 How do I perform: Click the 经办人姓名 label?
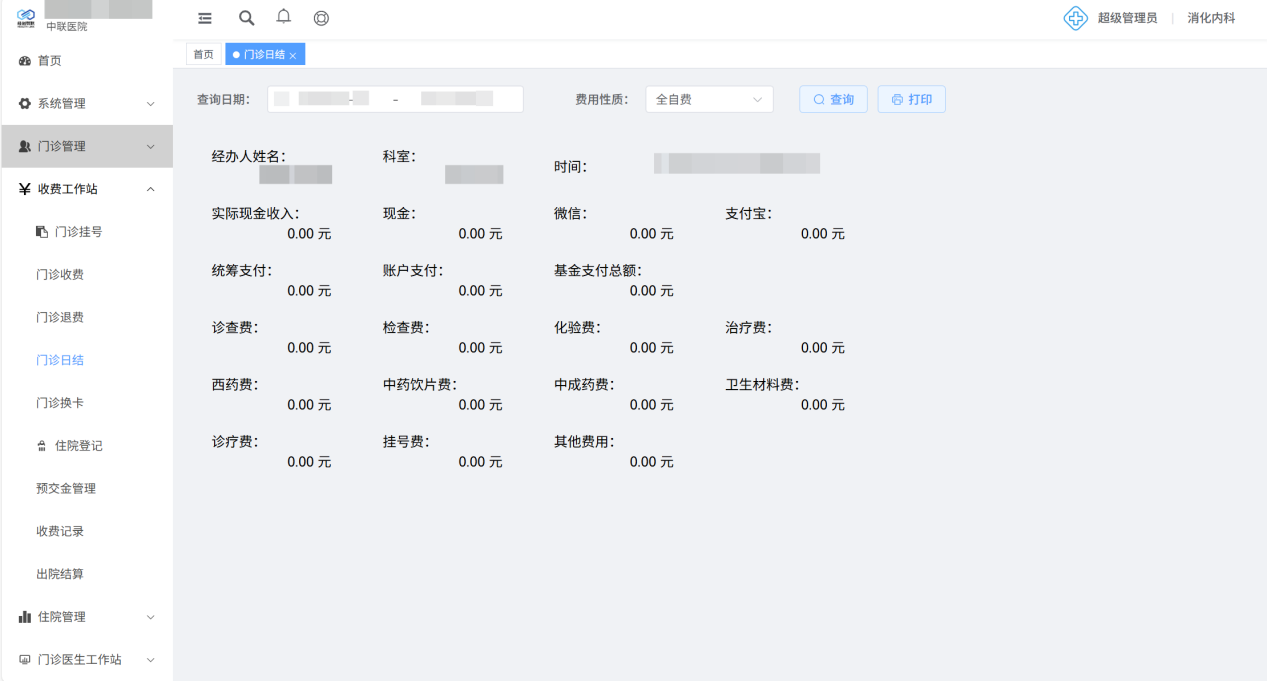click(248, 156)
